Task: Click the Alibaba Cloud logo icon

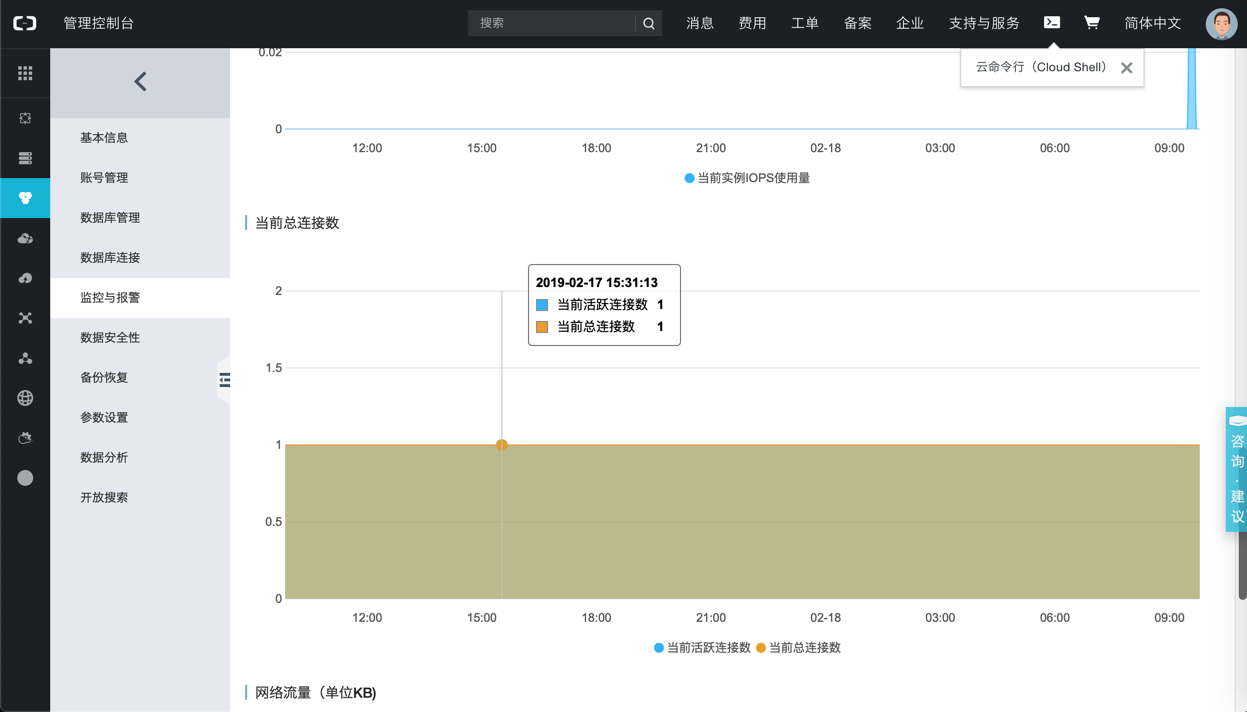Action: coord(25,23)
